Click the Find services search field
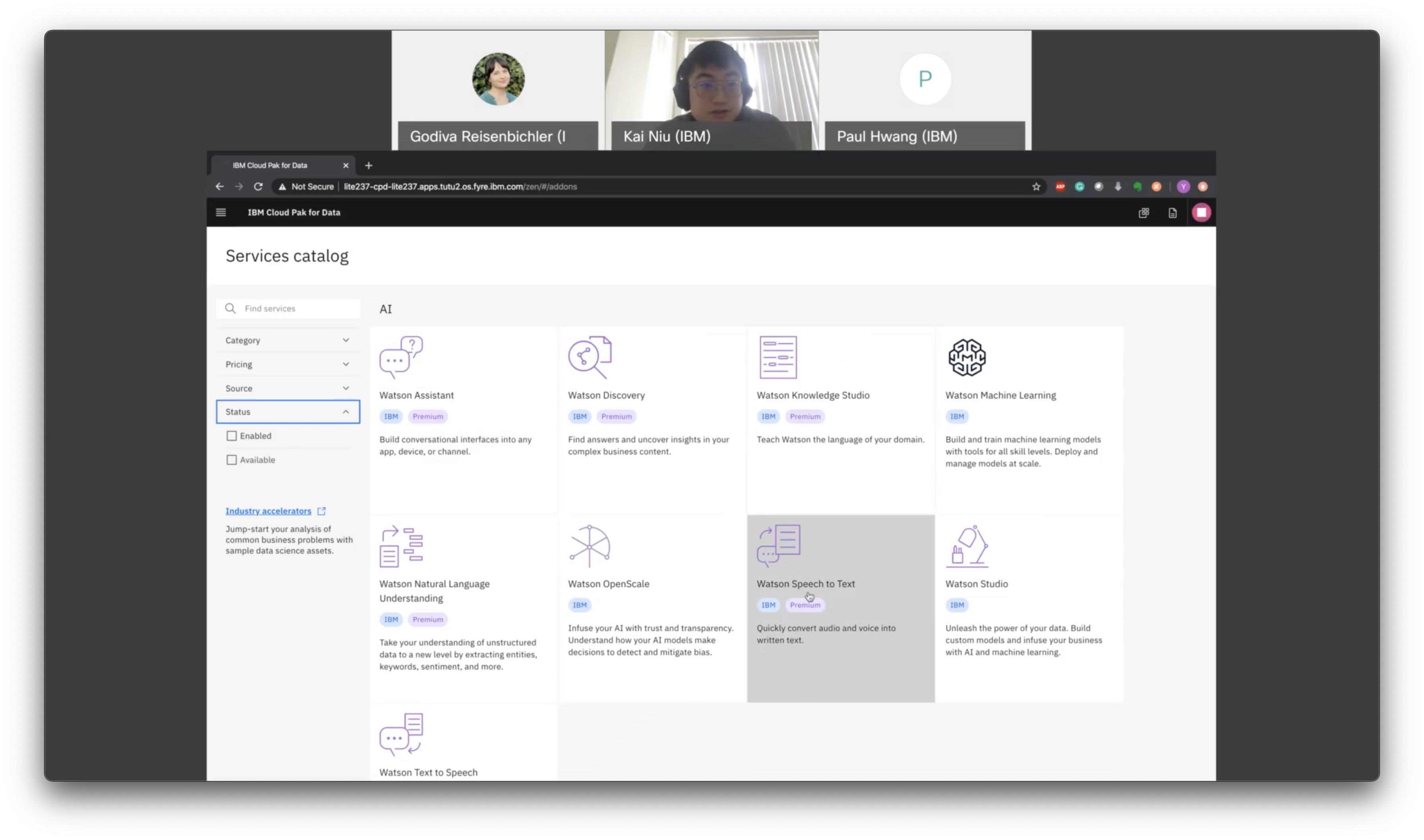1424x840 pixels. tap(288, 308)
